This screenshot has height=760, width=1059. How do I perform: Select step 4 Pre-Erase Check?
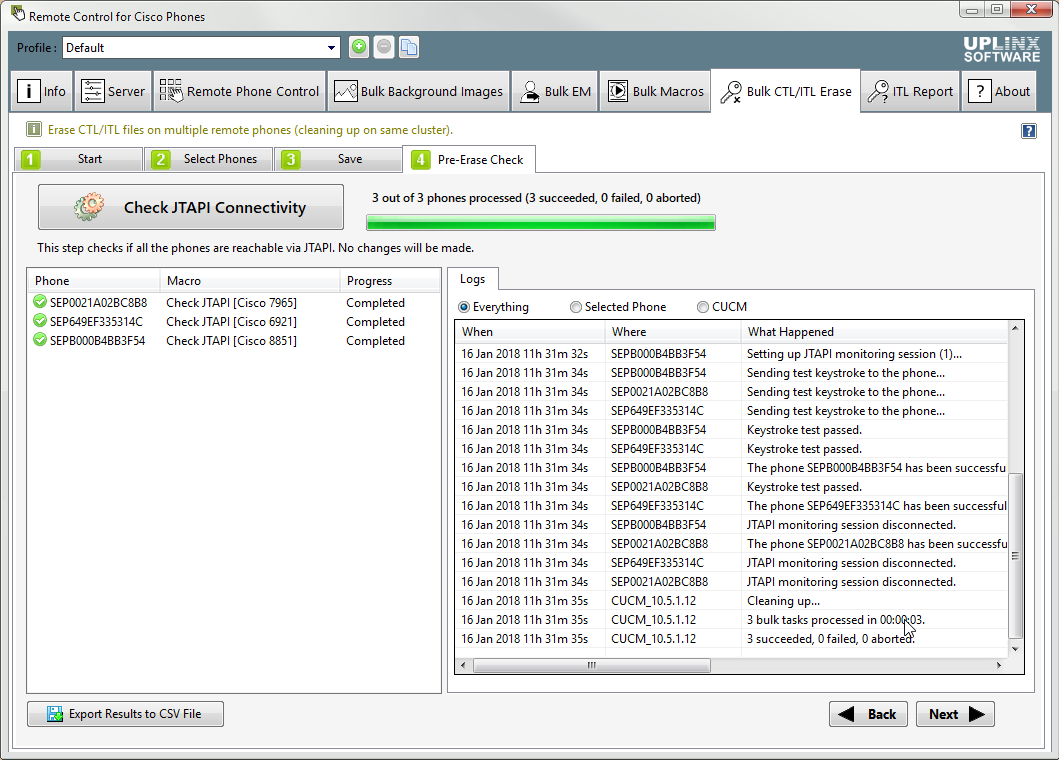[x=469, y=159]
